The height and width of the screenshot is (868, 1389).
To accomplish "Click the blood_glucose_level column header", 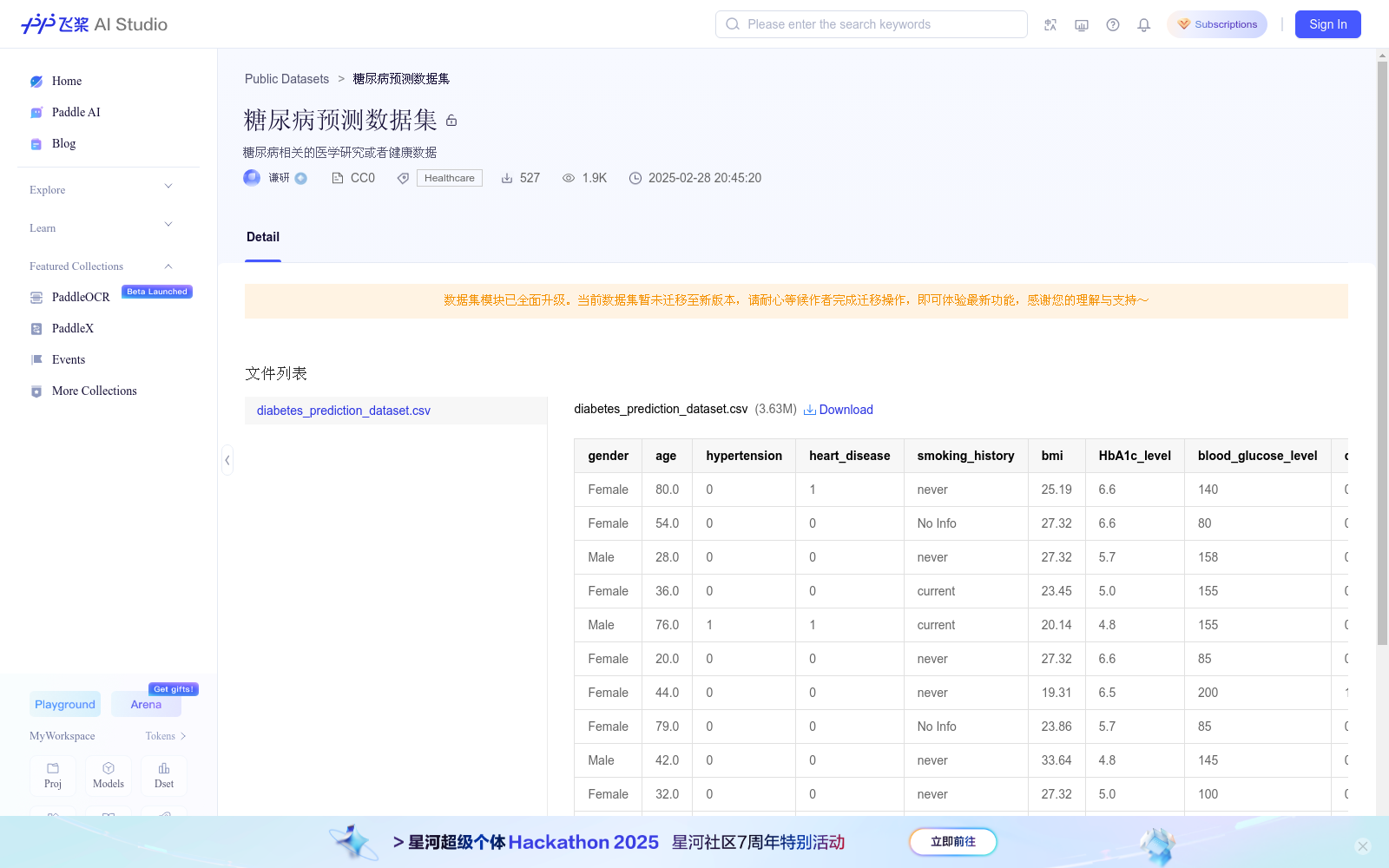I will tap(1257, 456).
